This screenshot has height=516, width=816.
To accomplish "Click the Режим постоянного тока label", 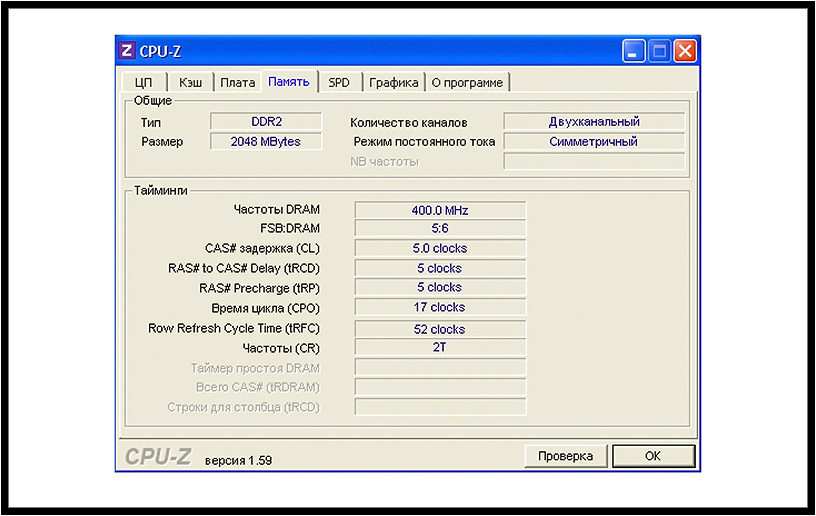I will [424, 141].
